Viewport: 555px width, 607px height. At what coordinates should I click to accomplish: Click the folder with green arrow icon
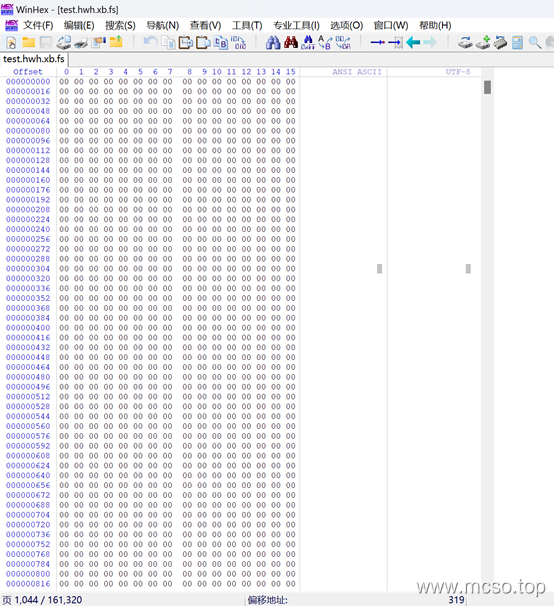pyautogui.click(x=116, y=42)
